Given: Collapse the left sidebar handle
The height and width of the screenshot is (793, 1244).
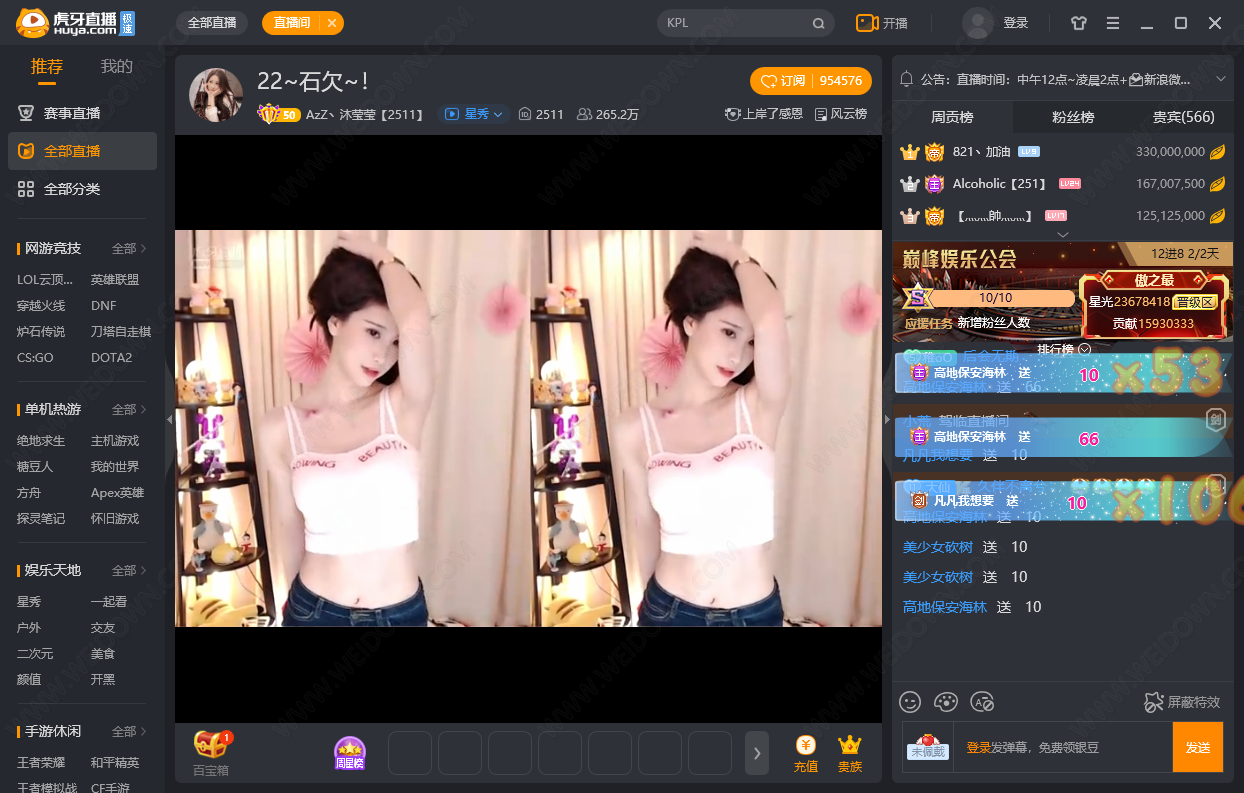Looking at the screenshot, I should [169, 420].
